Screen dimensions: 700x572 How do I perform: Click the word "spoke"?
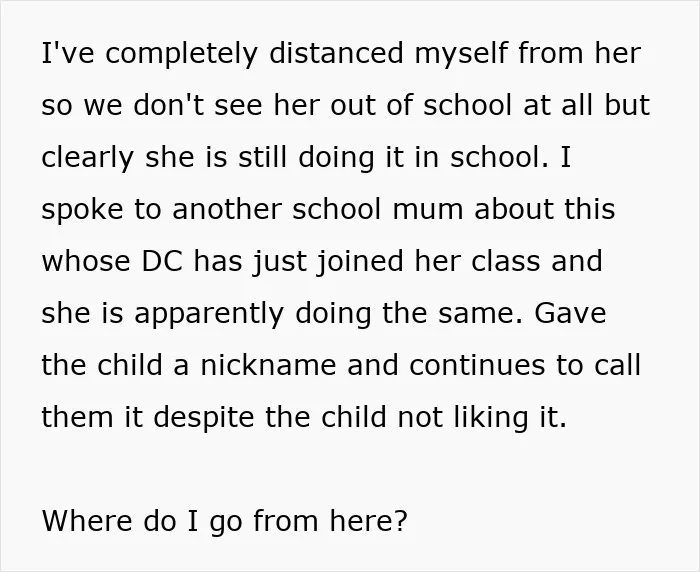pyautogui.click(x=82, y=210)
